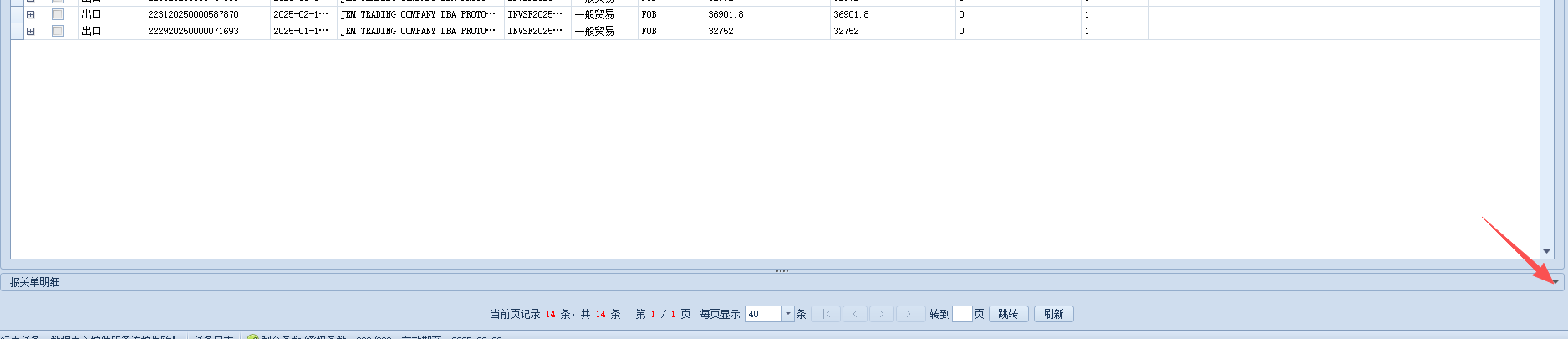This screenshot has height=339, width=1568.
Task: Go to the previous page
Action: [854, 314]
